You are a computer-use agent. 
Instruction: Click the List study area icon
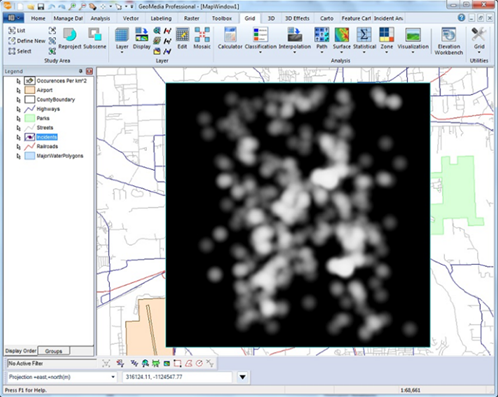[x=12, y=30]
